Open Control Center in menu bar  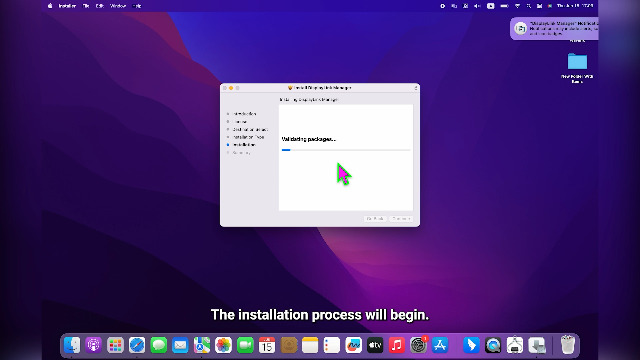539,6
